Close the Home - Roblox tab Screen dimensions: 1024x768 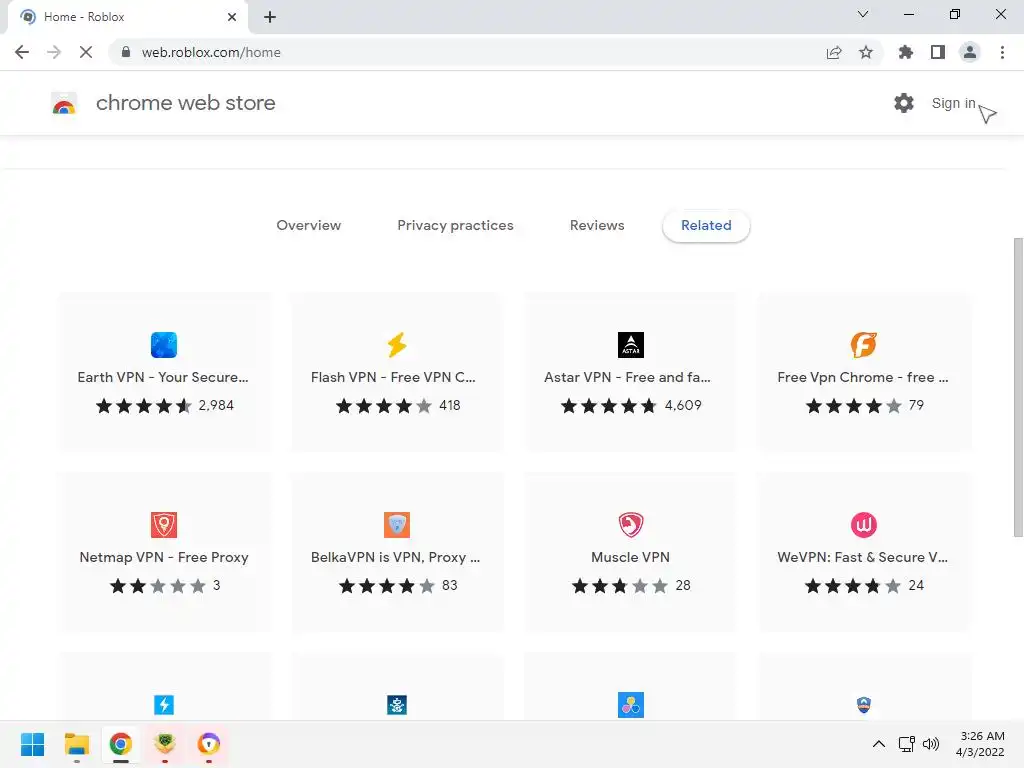[x=232, y=17]
